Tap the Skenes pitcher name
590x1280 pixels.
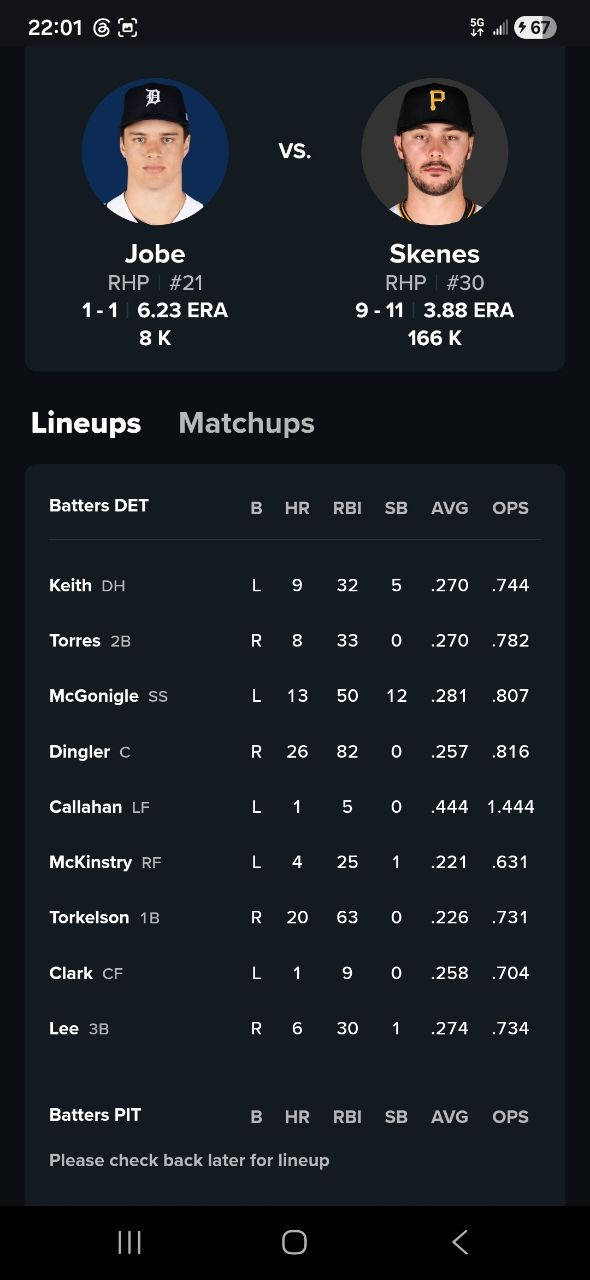pyautogui.click(x=435, y=254)
